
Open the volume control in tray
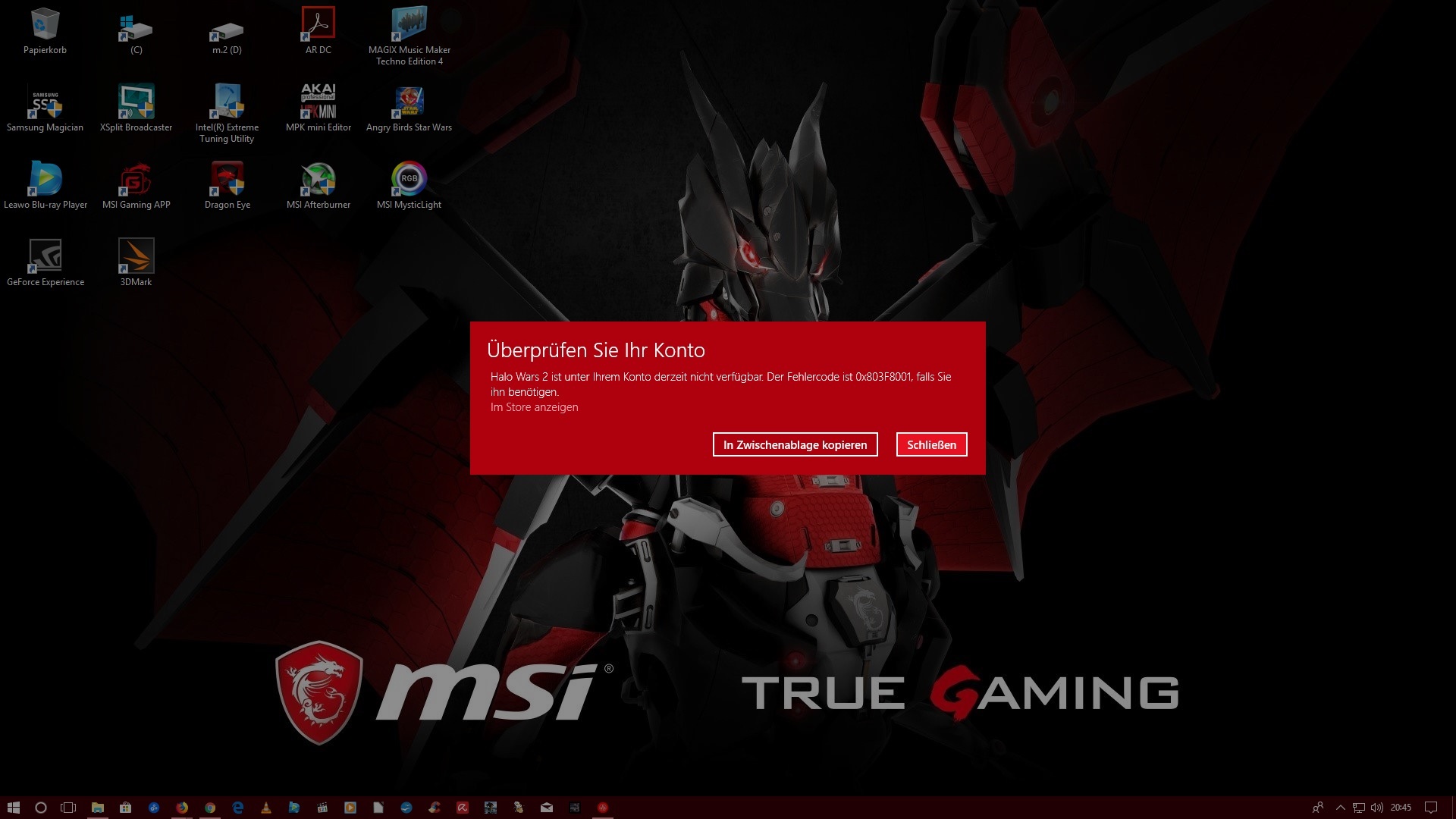pos(1376,808)
